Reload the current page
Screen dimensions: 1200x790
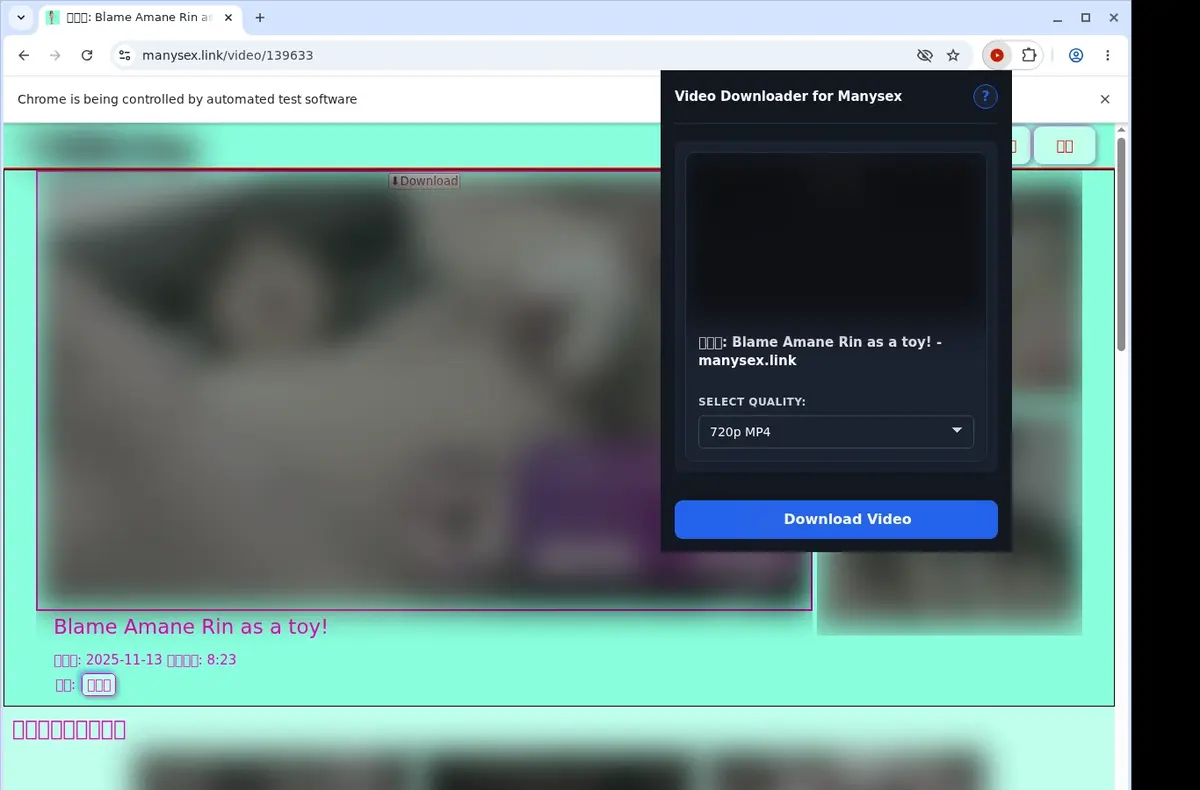[x=87, y=56]
